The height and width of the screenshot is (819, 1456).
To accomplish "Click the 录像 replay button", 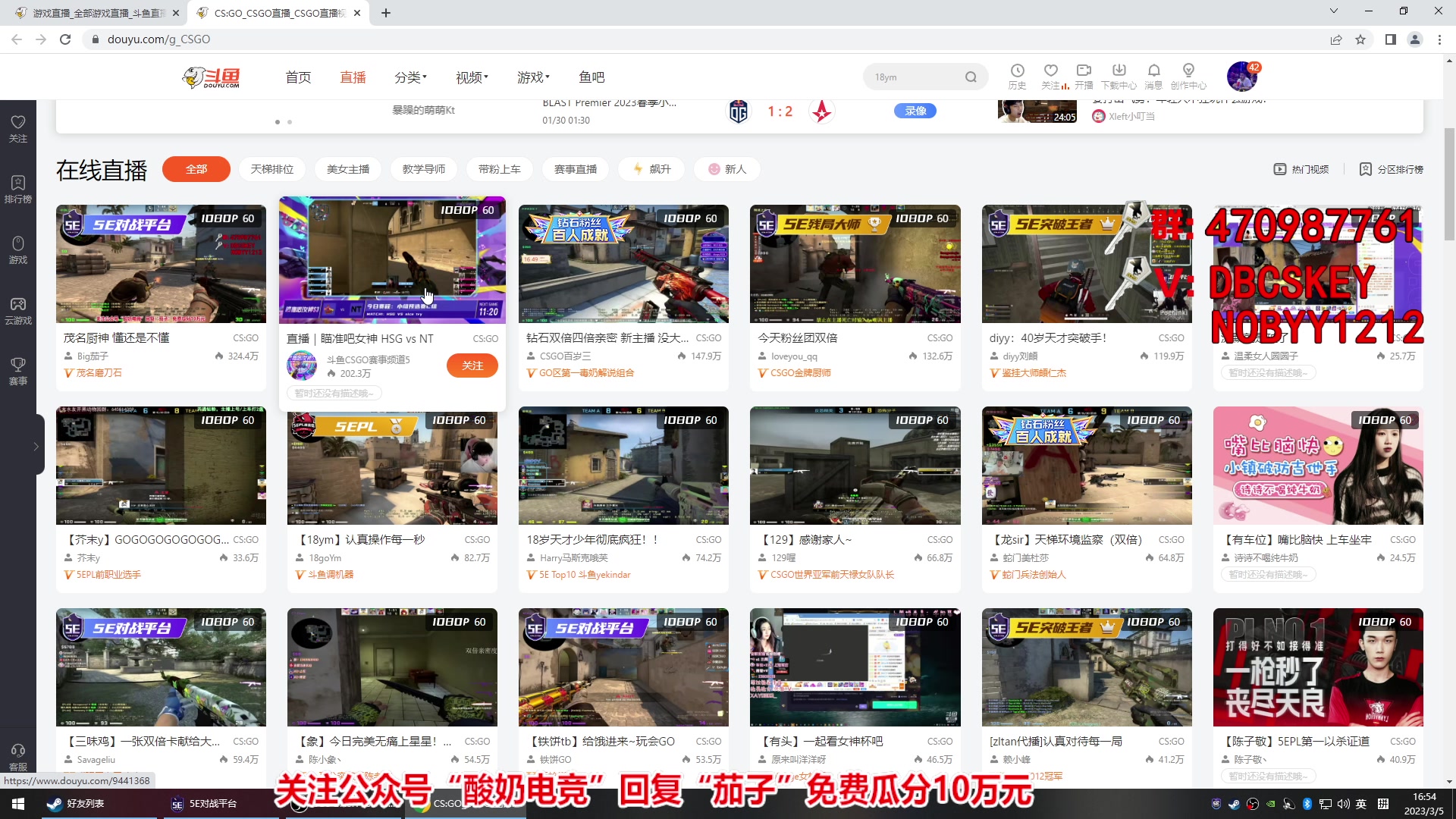I will click(915, 111).
